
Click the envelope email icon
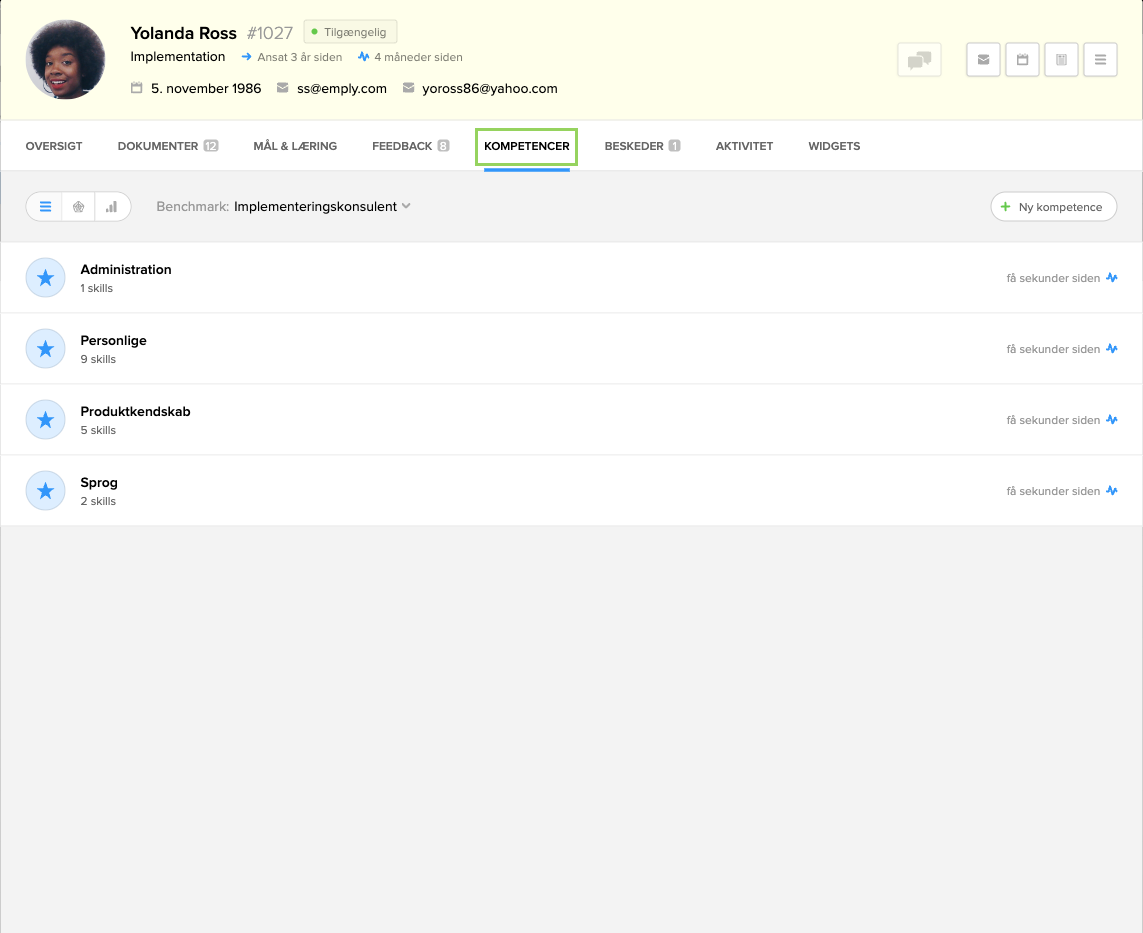(982, 59)
